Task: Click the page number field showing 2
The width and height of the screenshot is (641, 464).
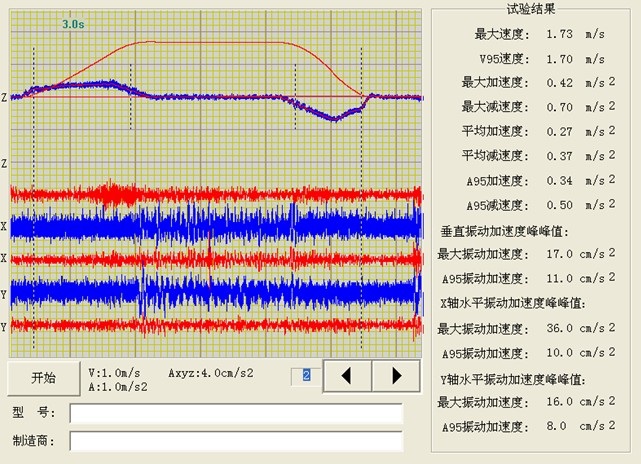Action: tap(307, 375)
